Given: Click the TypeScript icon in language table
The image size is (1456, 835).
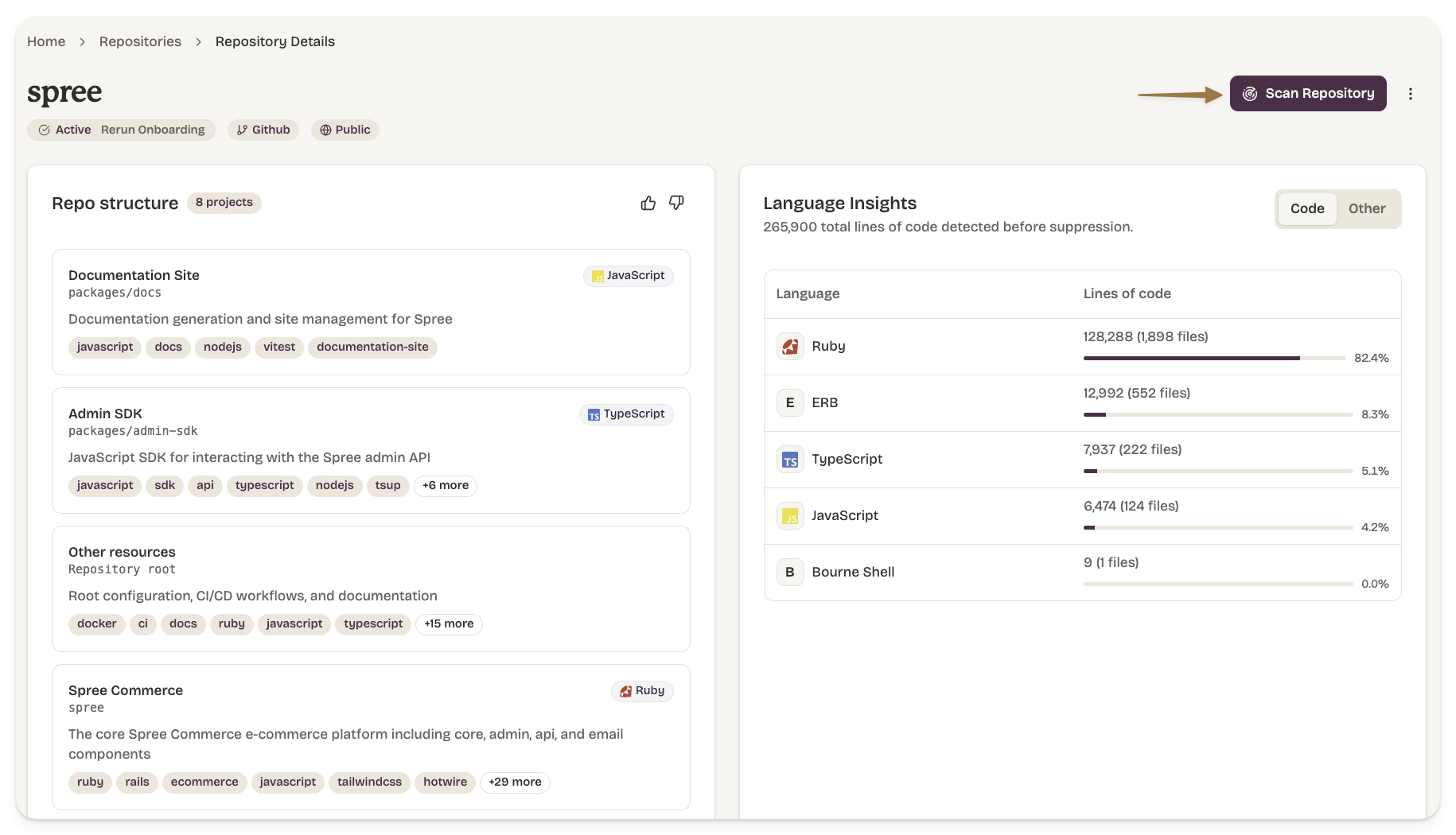Looking at the screenshot, I should click(x=790, y=460).
